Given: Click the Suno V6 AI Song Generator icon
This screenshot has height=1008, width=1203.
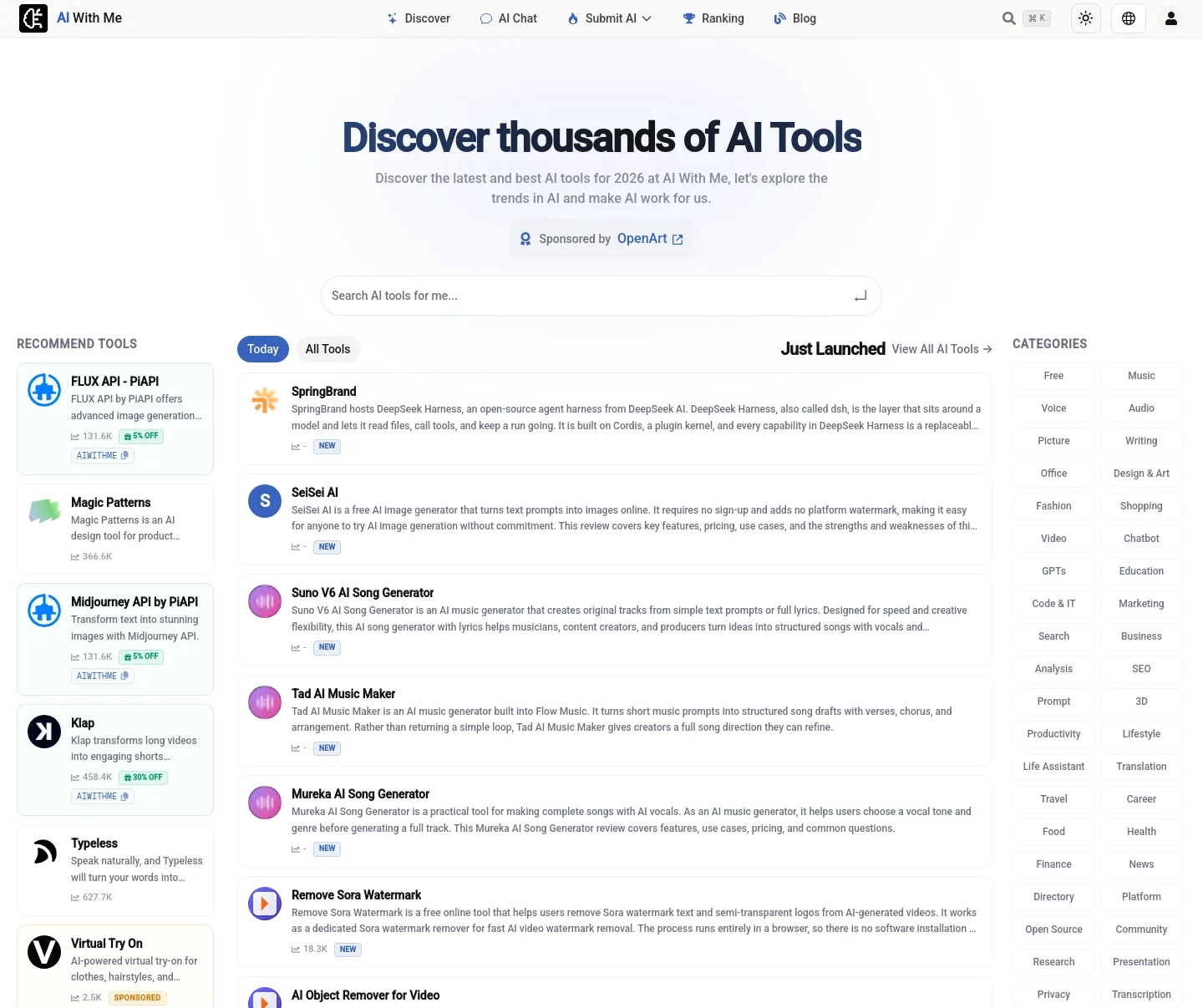Looking at the screenshot, I should tap(265, 601).
